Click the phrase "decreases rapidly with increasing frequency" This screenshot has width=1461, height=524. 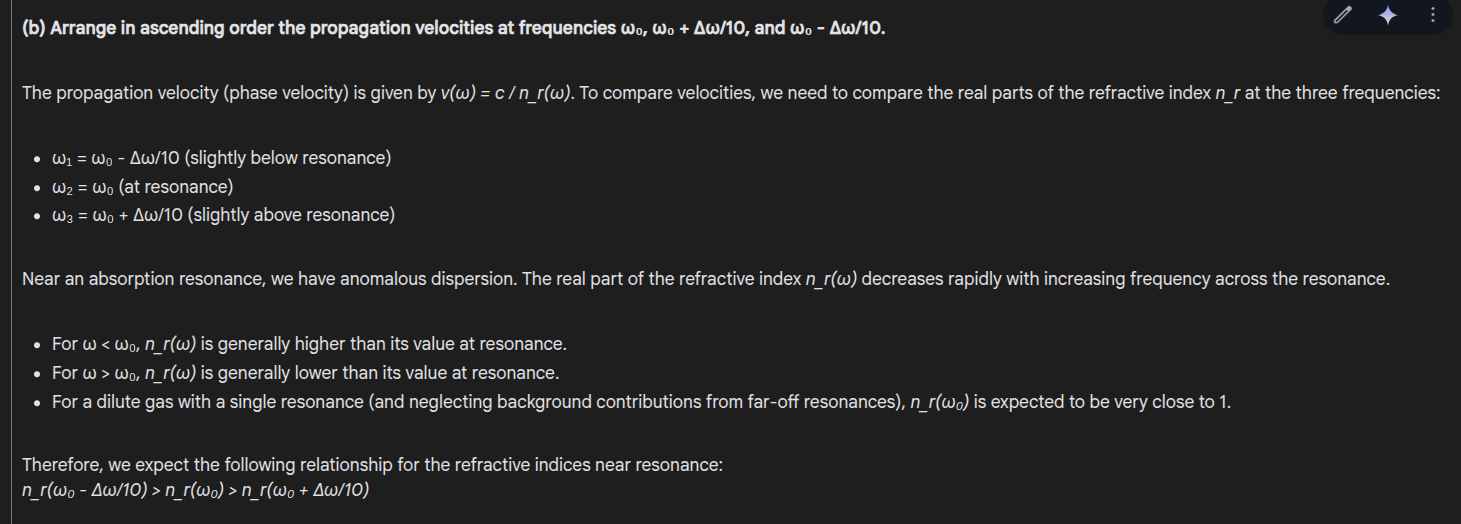(1036, 279)
